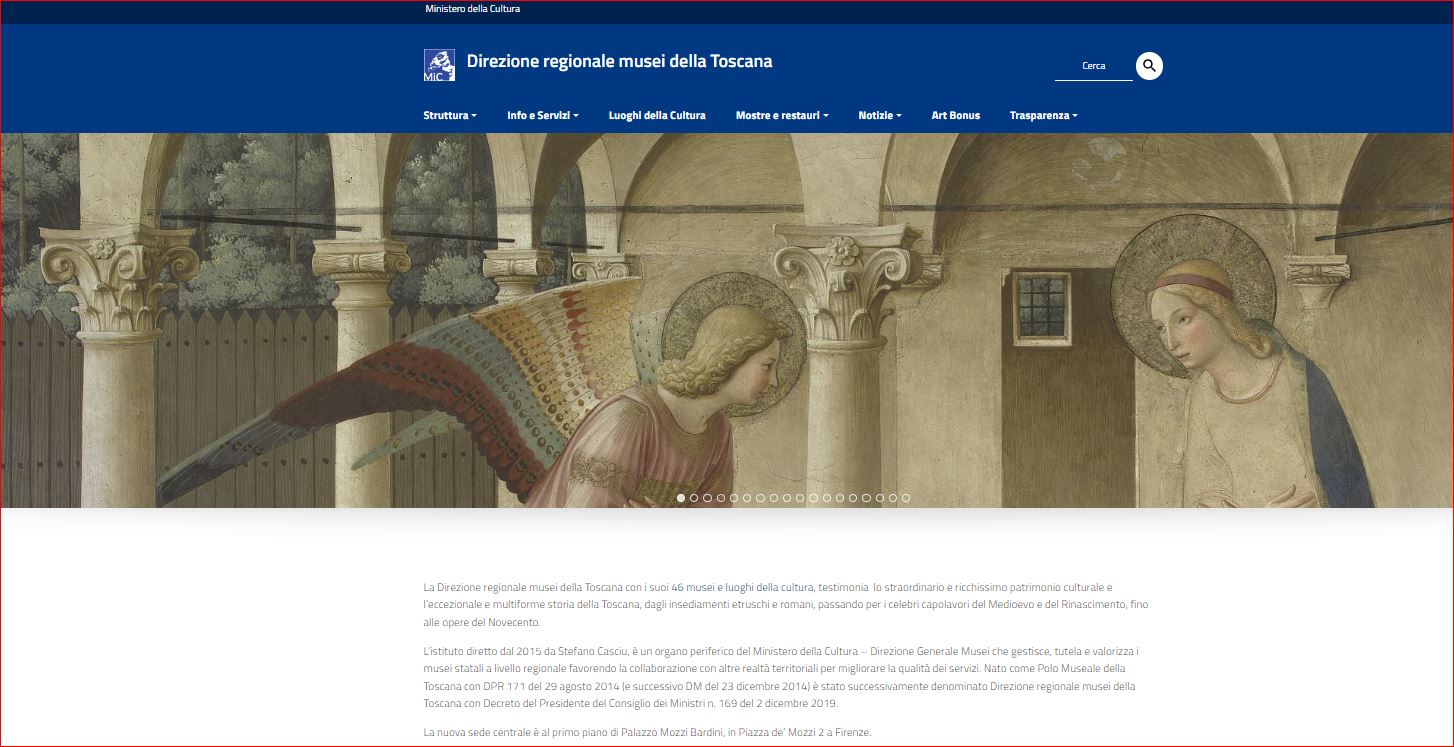
Task: Expand the Trasparenza dropdown
Action: 1043,115
